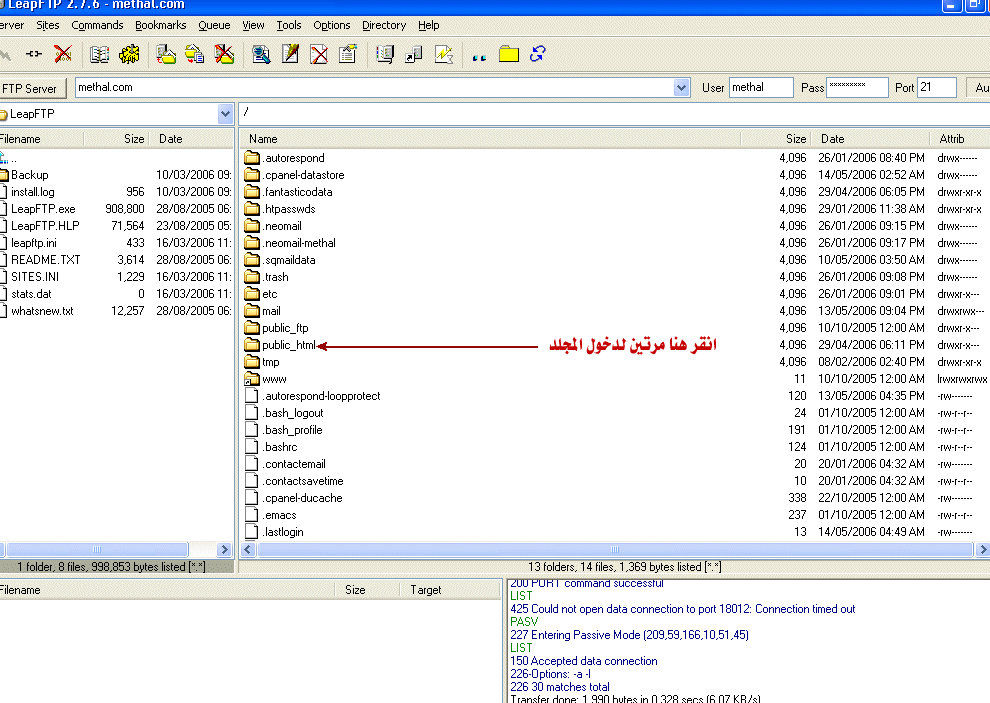View the remote file with magnifier icon
The width and height of the screenshot is (990, 703).
point(260,55)
